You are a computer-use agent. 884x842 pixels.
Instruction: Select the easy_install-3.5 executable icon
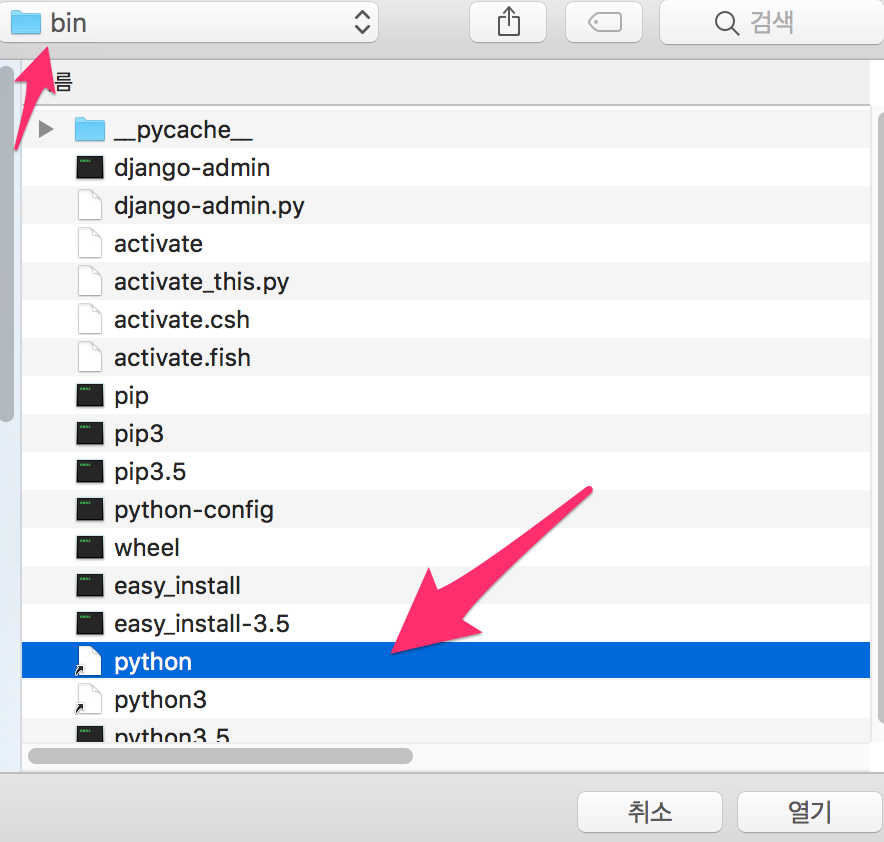click(x=90, y=623)
